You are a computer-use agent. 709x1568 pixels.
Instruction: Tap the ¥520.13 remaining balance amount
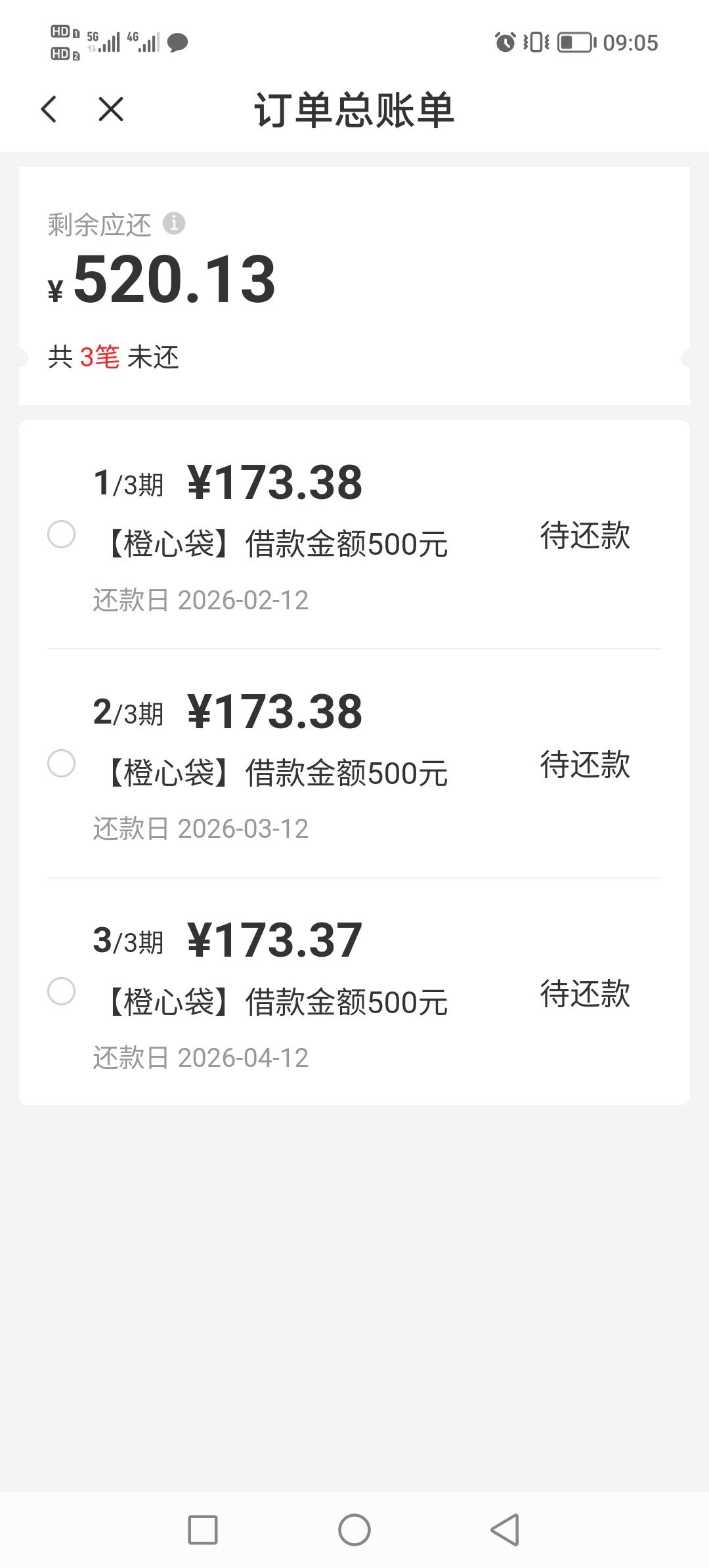click(173, 280)
